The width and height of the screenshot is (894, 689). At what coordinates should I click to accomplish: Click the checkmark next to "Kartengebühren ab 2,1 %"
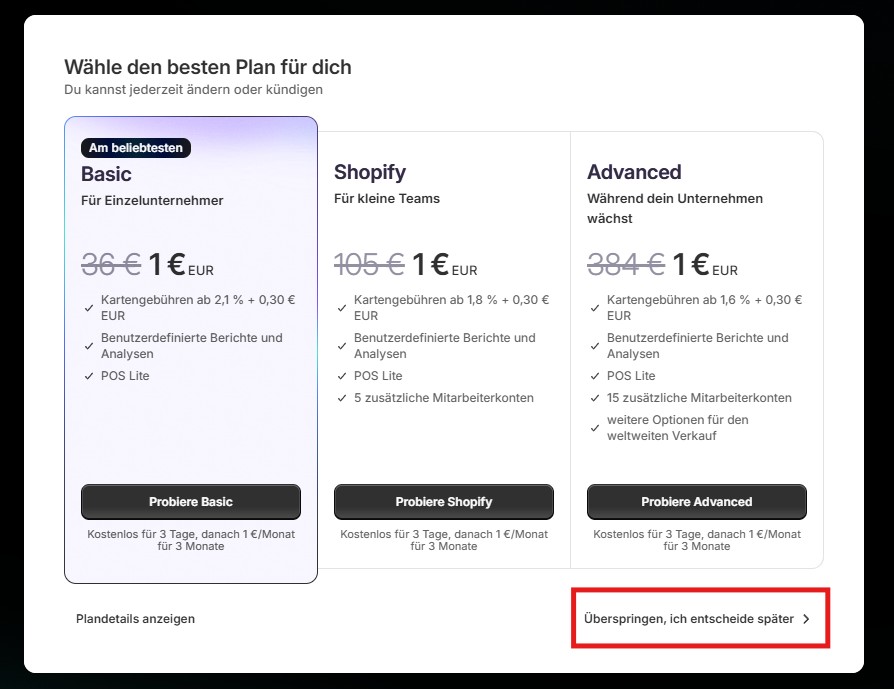point(88,306)
